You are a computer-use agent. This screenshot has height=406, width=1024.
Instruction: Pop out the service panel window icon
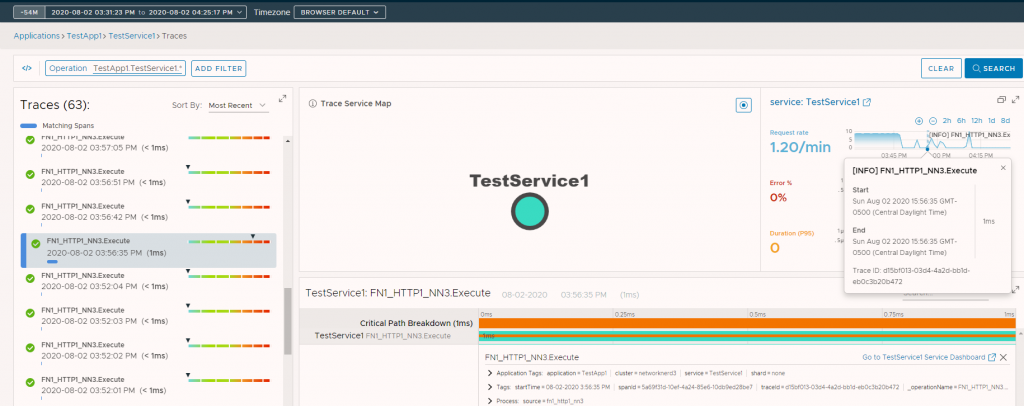1001,100
